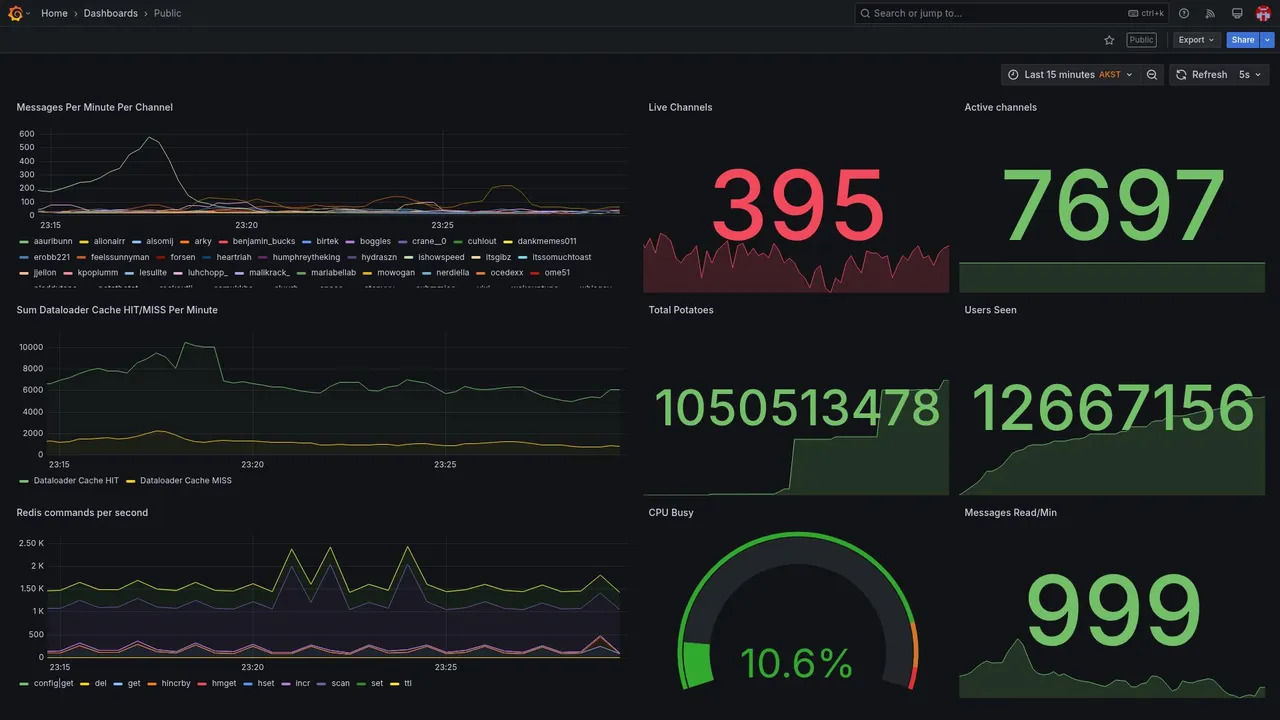Image resolution: width=1280 pixels, height=720 pixels.
Task: Click the Users Seen panel title
Action: click(x=991, y=310)
